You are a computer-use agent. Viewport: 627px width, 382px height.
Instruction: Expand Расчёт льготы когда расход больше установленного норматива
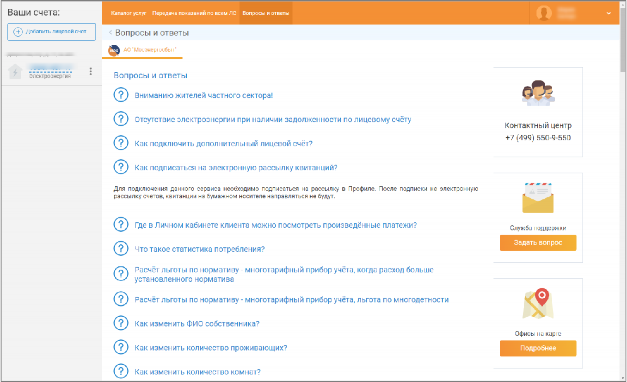click(x=284, y=274)
